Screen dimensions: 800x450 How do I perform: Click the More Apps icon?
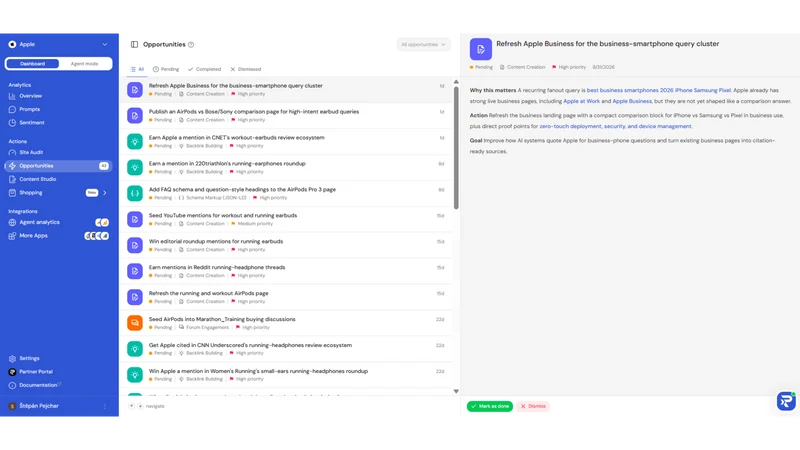point(12,236)
